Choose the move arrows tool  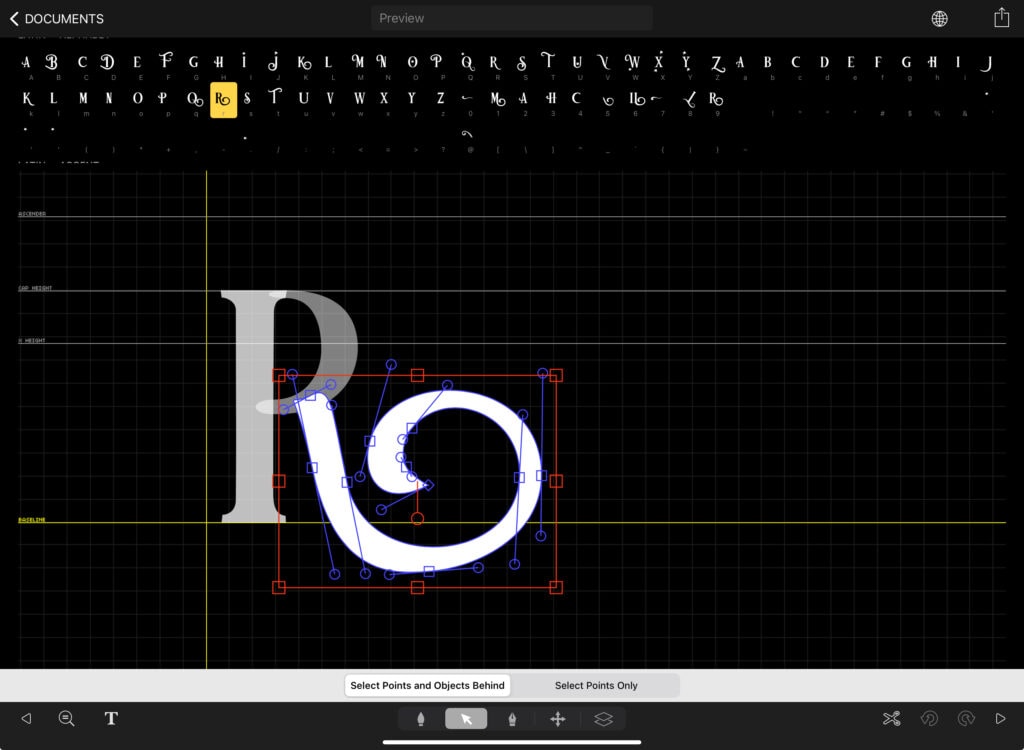pyautogui.click(x=558, y=719)
